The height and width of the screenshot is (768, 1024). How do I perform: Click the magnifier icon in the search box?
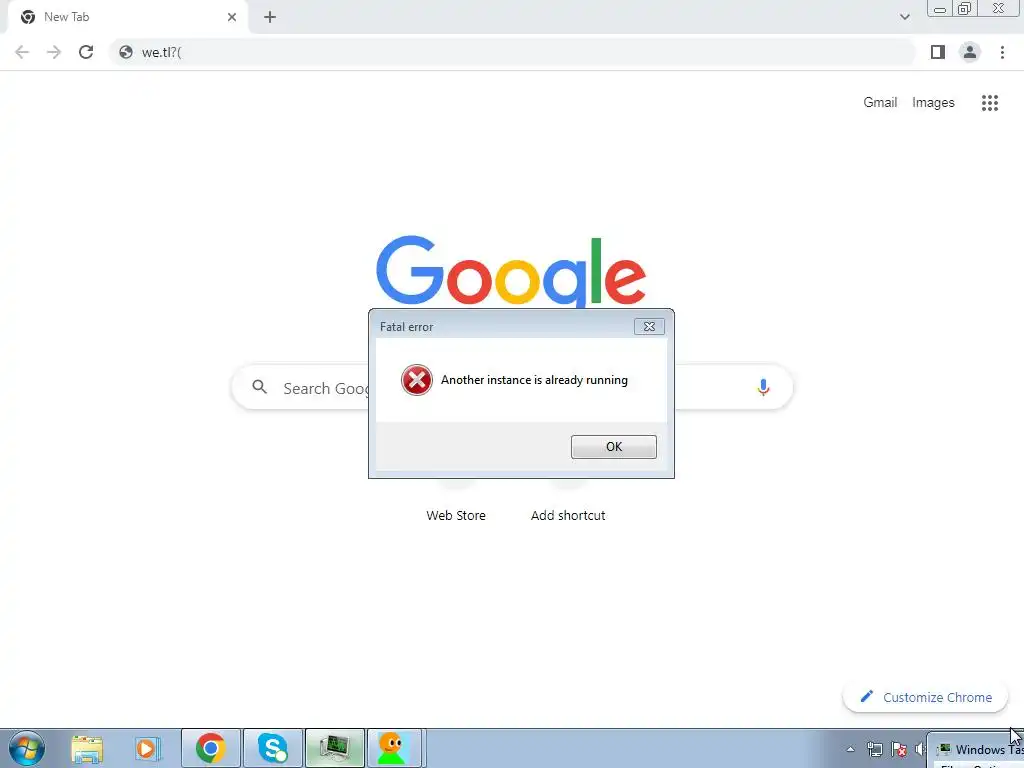click(x=259, y=387)
